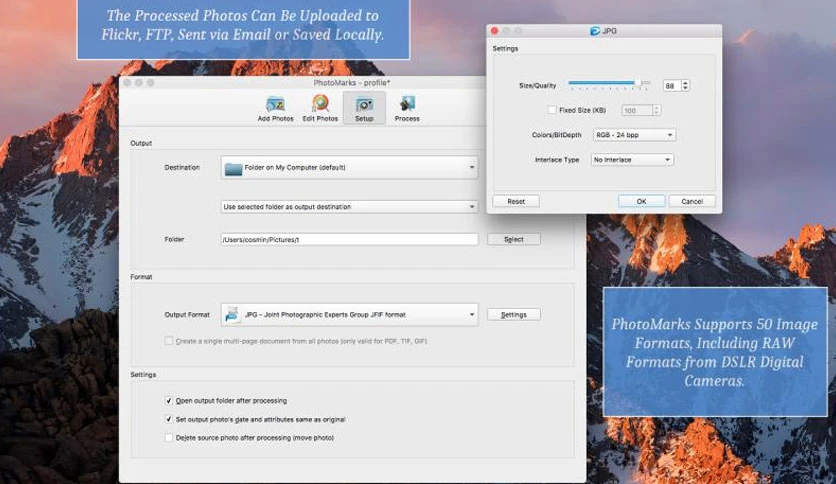Open the Output Format dropdown
Screen dimensions: 836x484
click(349, 314)
